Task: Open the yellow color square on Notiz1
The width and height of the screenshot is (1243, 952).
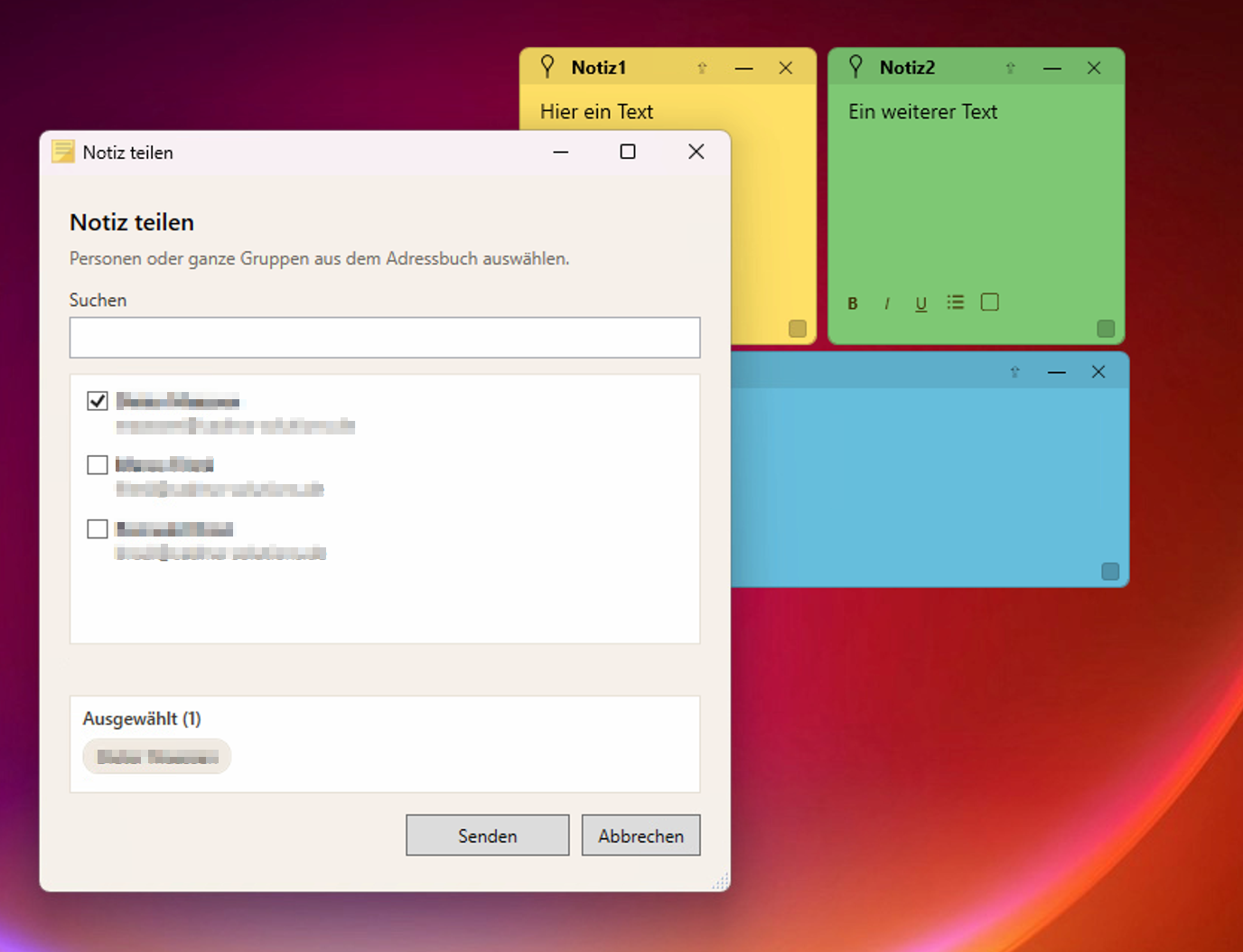Action: (x=798, y=329)
